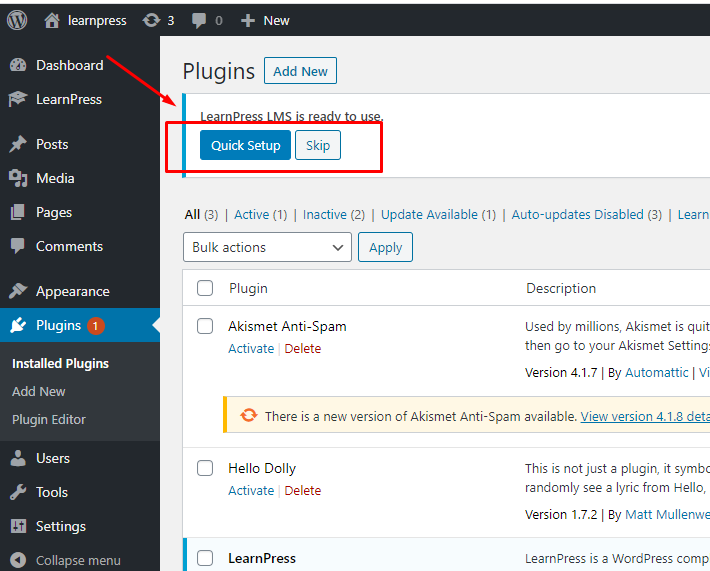The width and height of the screenshot is (710, 571).
Task: Click the LearnPress graduation cap icon
Action: tap(18, 99)
